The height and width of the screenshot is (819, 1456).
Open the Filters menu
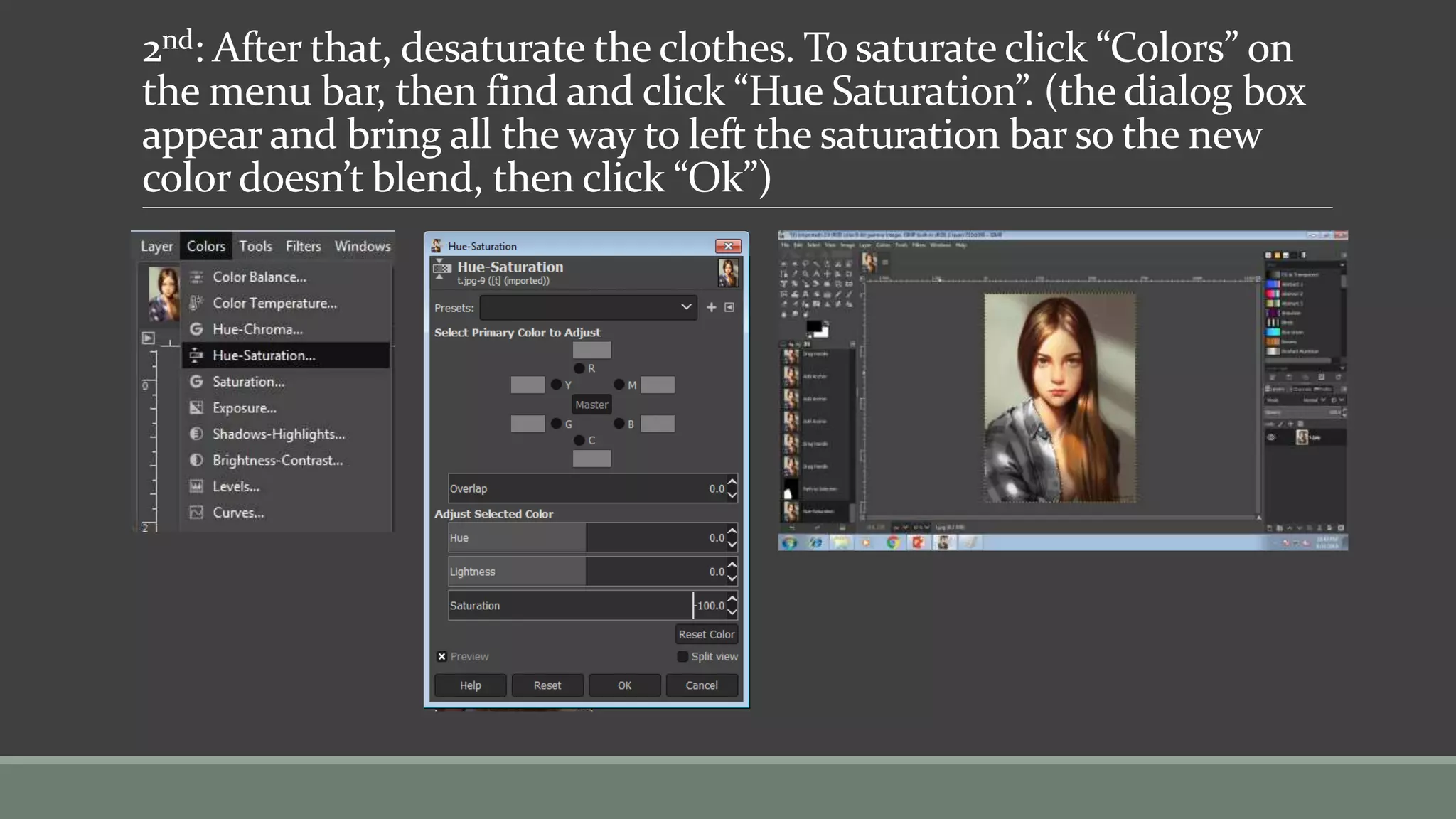point(304,246)
